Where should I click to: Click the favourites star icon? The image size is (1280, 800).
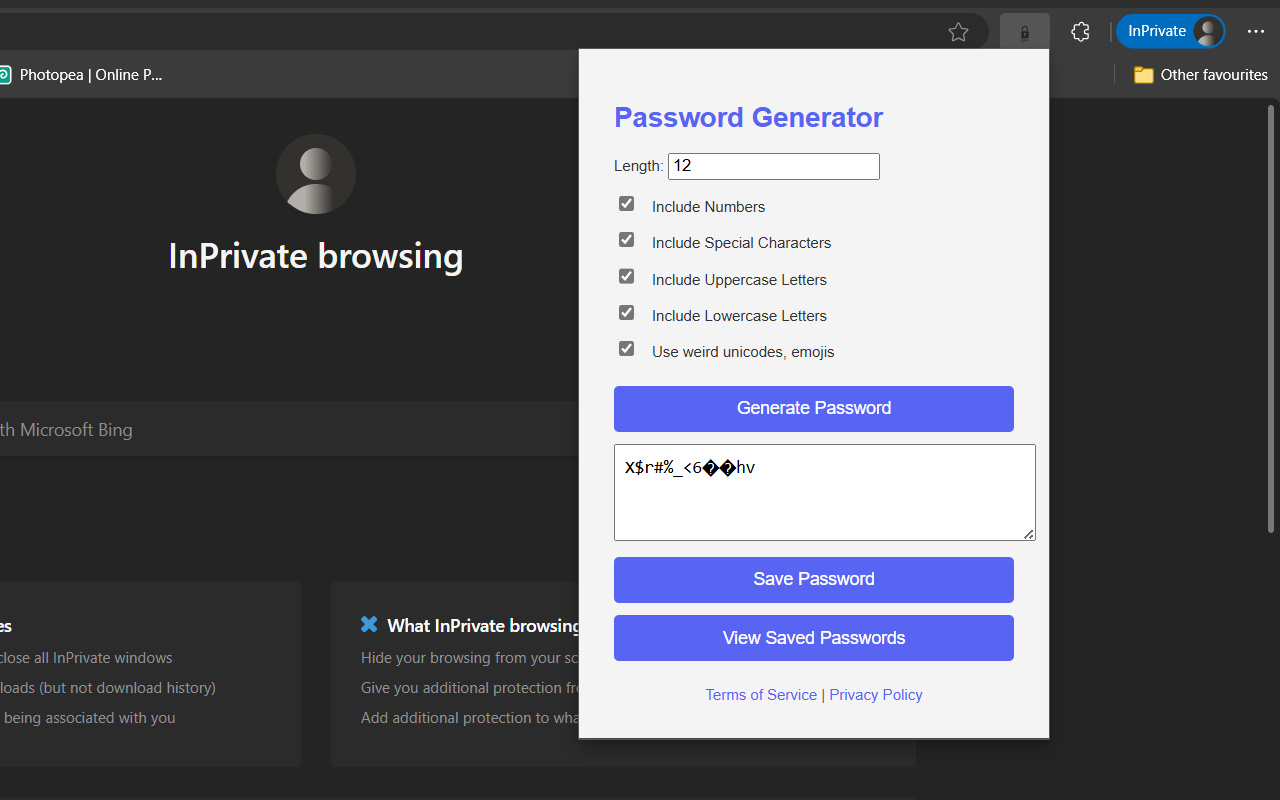coord(958,32)
